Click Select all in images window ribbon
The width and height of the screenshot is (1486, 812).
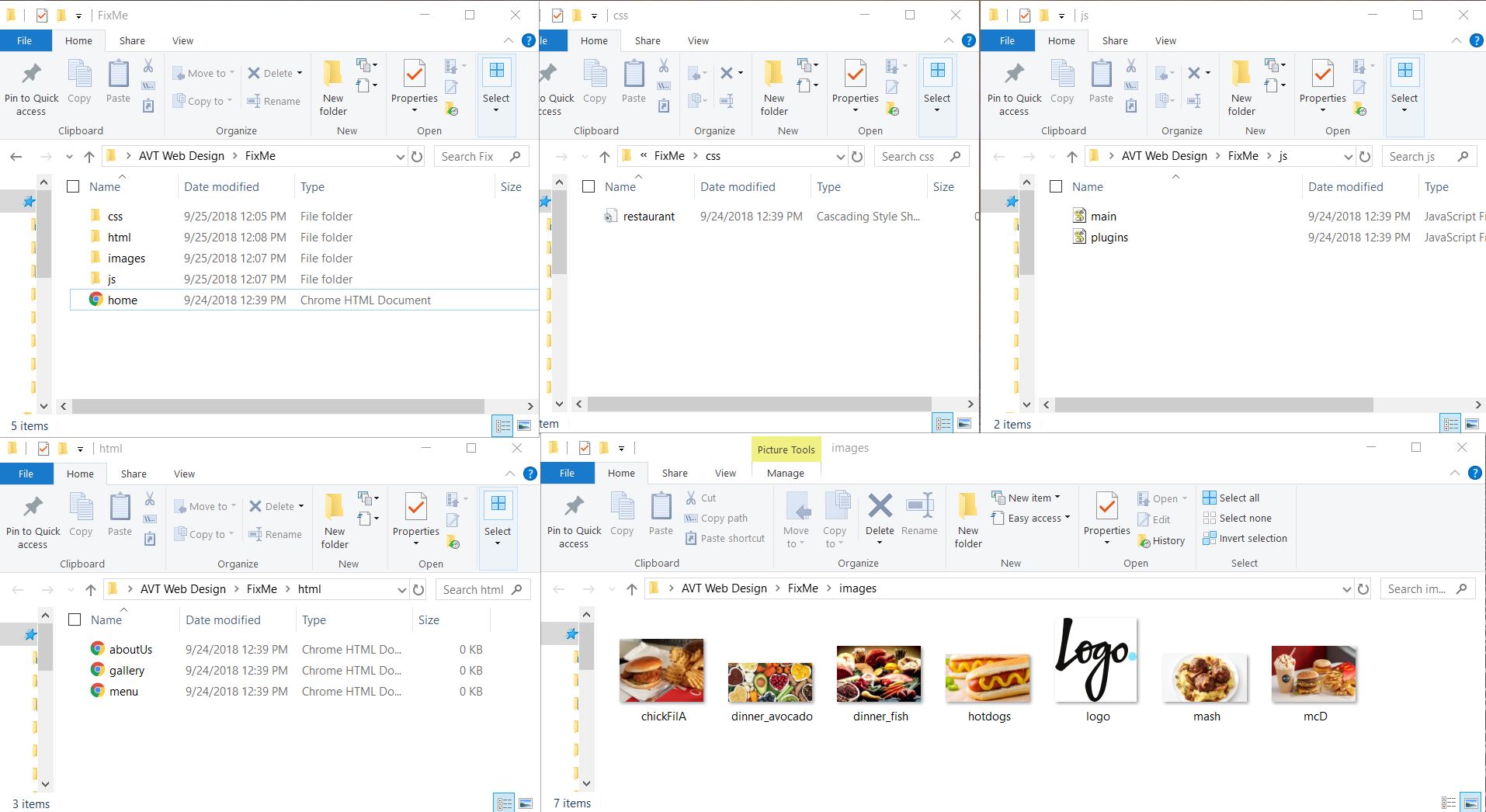click(1231, 498)
